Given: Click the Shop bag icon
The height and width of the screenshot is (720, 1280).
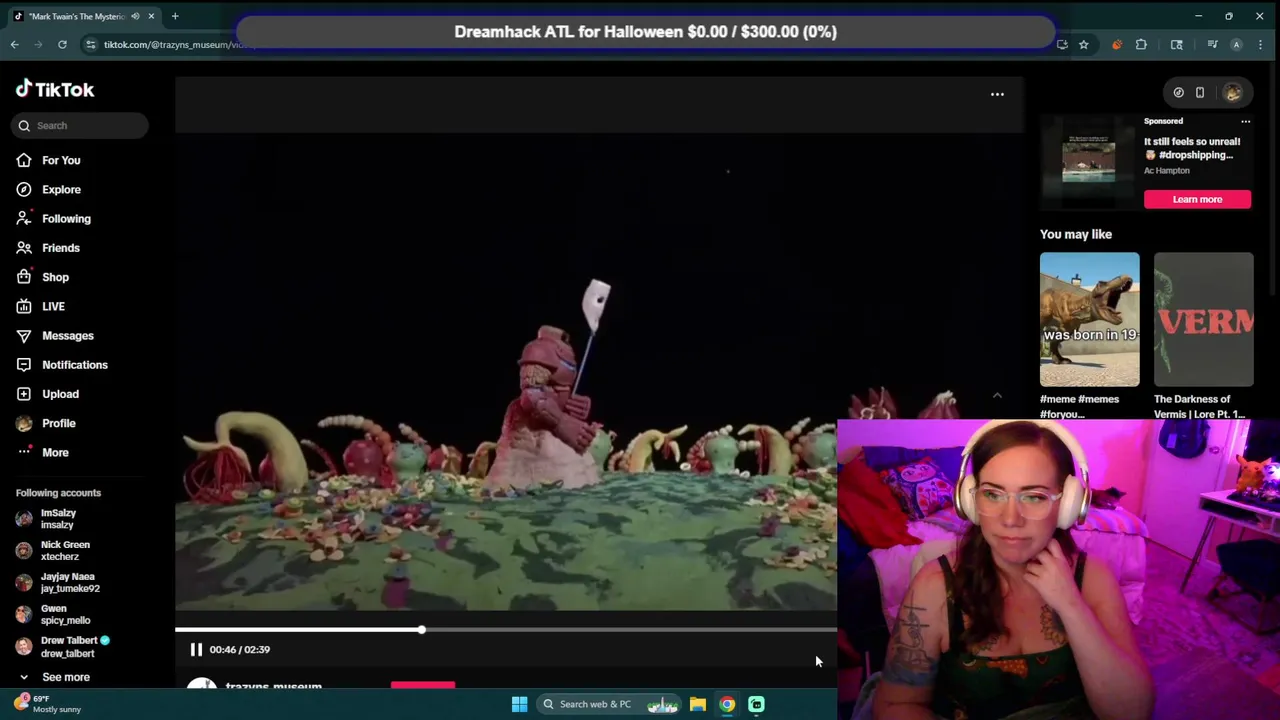Looking at the screenshot, I should click(24, 277).
